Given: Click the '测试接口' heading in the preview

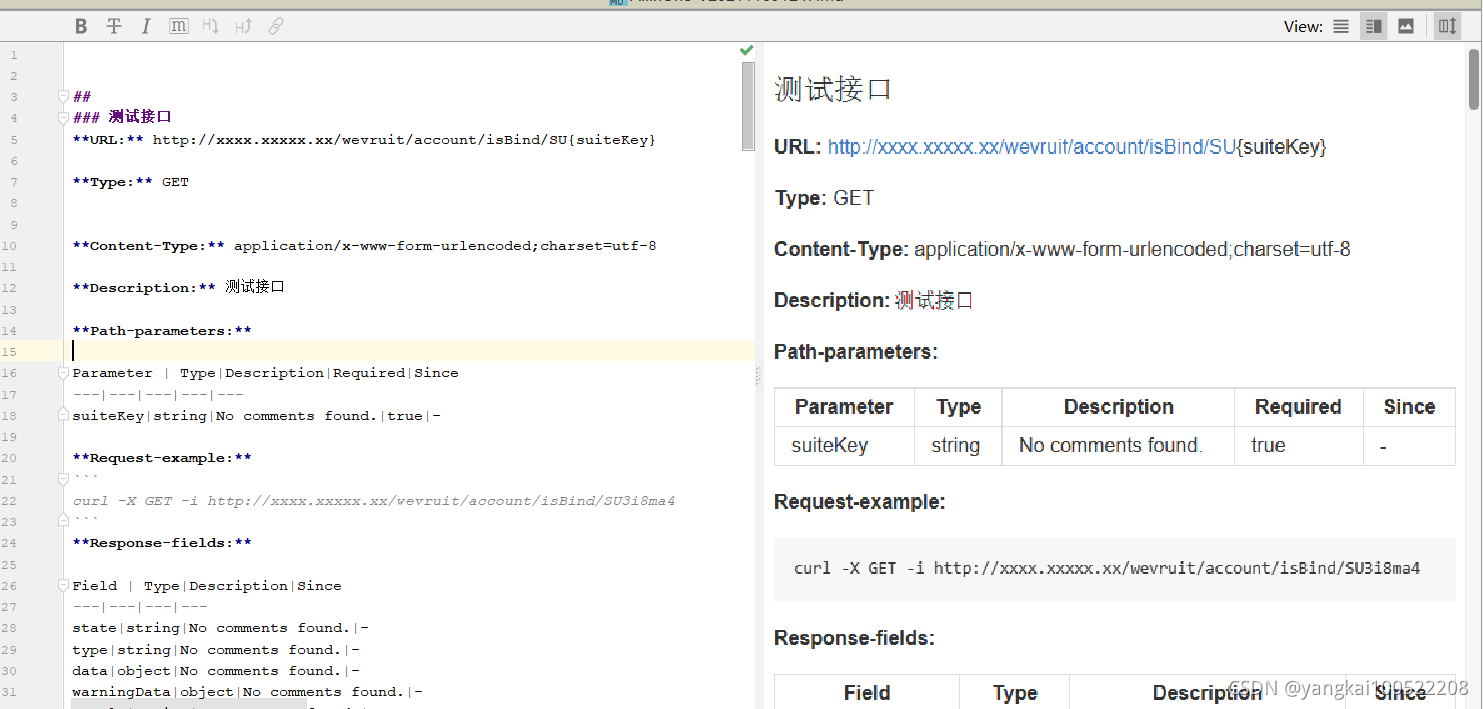Looking at the screenshot, I should pyautogui.click(x=833, y=90).
